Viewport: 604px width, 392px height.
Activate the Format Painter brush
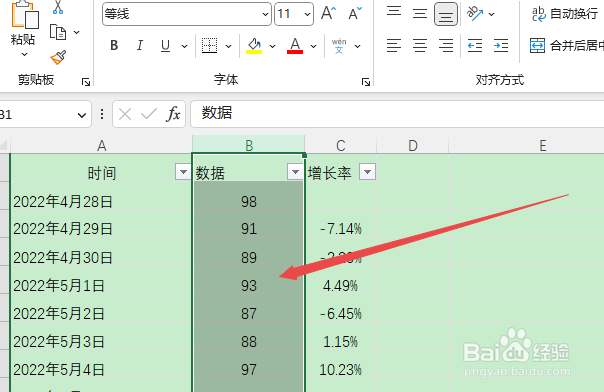[58, 58]
